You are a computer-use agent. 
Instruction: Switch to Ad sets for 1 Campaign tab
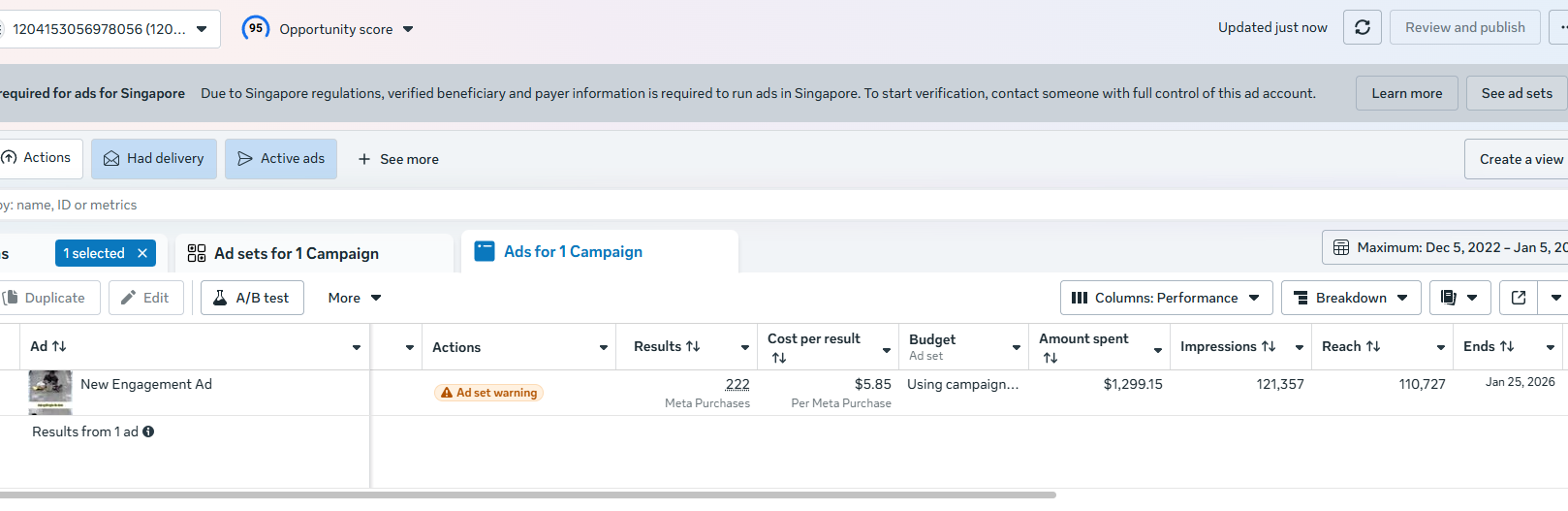click(297, 253)
